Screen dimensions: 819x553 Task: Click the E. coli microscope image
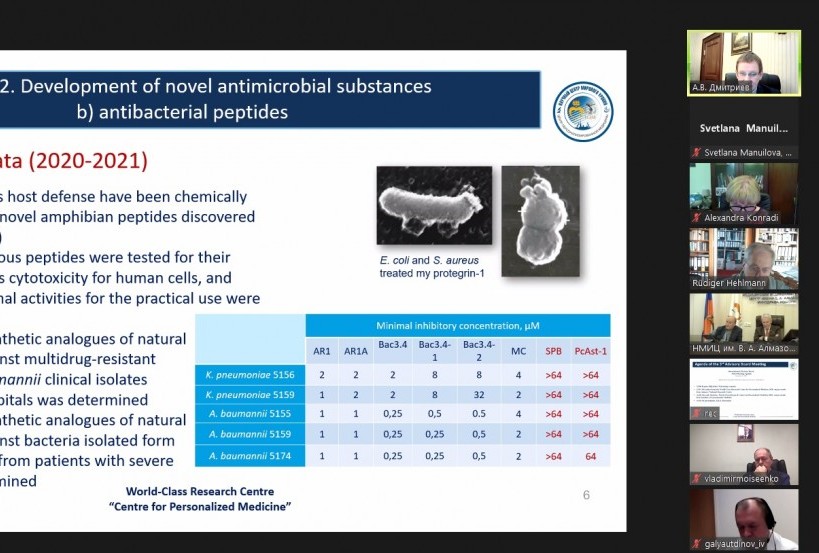pyautogui.click(x=434, y=205)
